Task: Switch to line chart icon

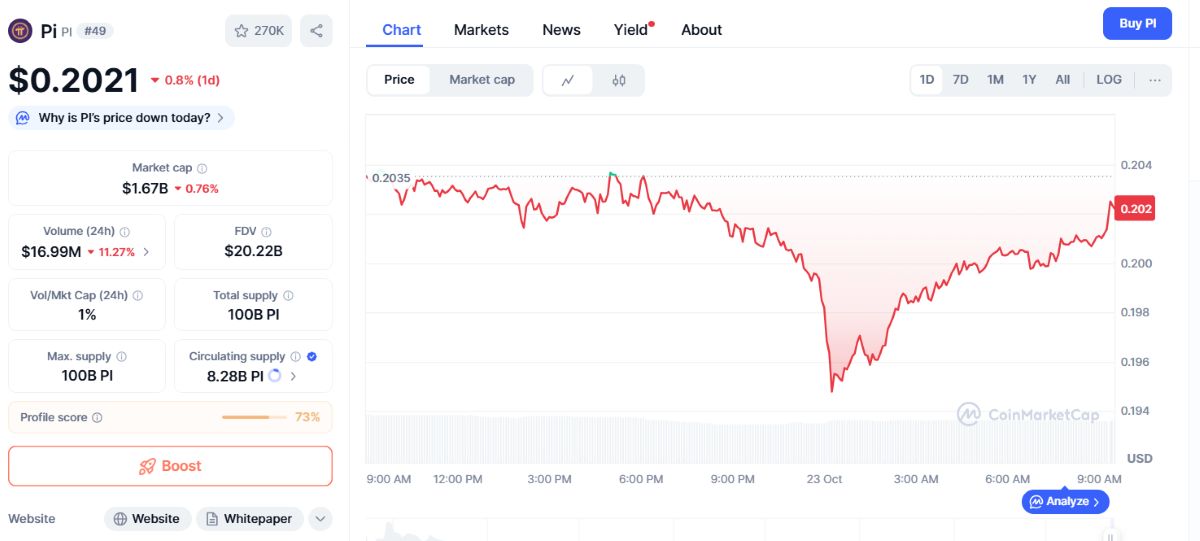Action: [568, 80]
